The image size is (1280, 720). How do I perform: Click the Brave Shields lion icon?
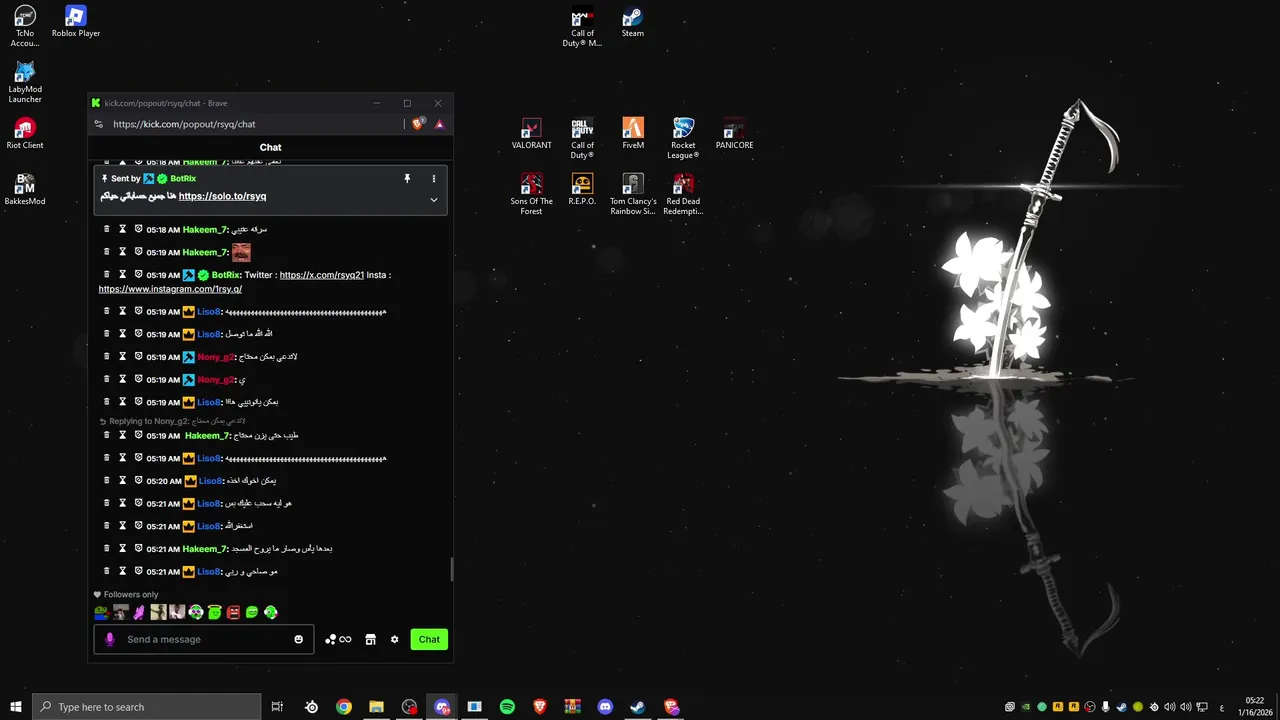(418, 124)
